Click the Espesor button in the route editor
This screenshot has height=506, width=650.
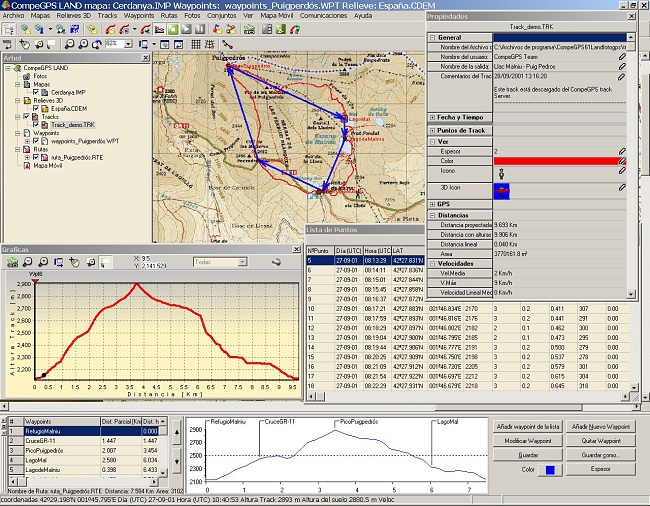click(x=601, y=469)
